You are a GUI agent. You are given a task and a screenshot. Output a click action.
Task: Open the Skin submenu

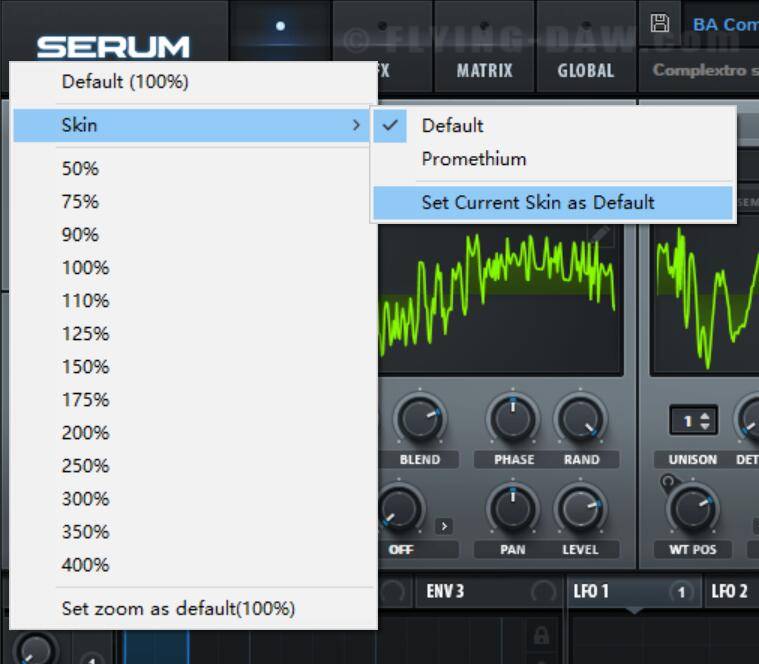[x=191, y=125]
